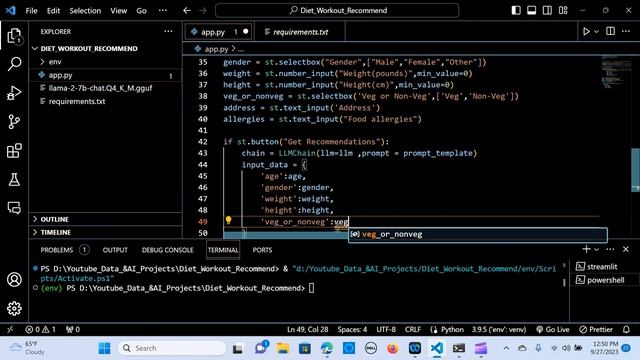Open the Edit menu

[53, 11]
